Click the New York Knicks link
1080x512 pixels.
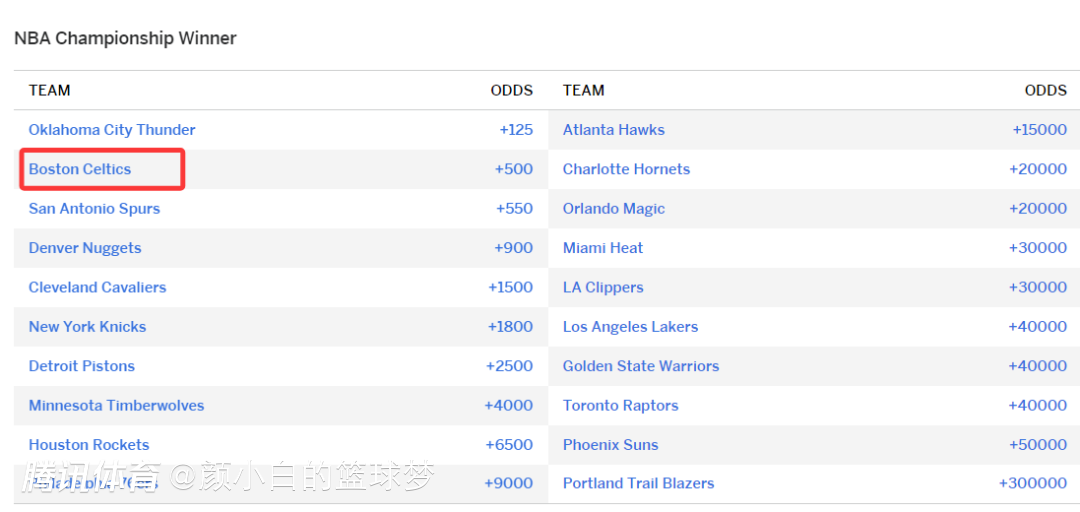coord(87,327)
